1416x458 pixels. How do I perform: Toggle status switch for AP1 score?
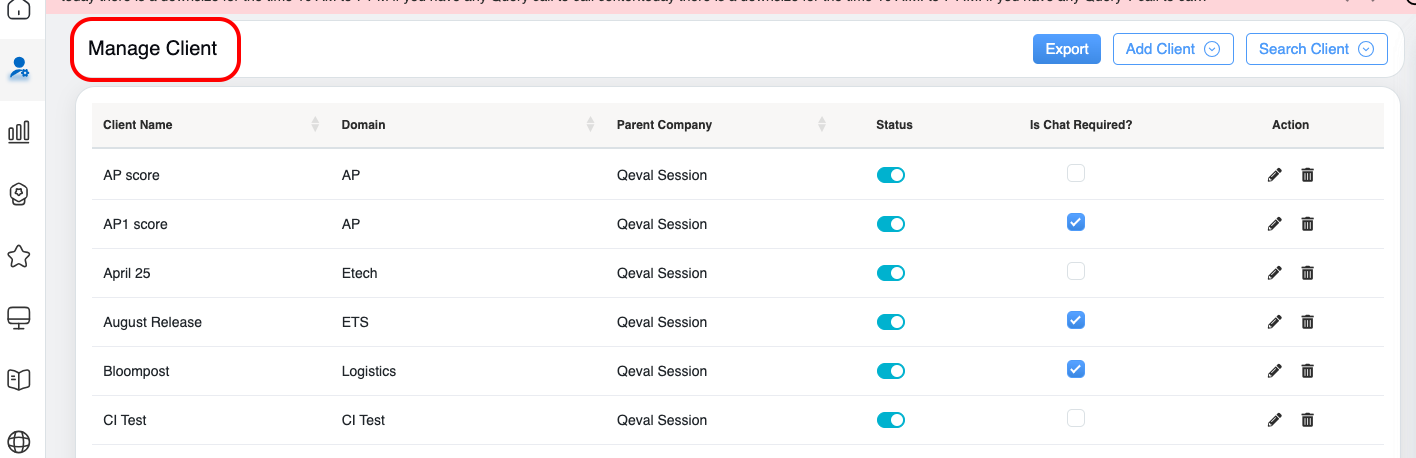point(890,224)
